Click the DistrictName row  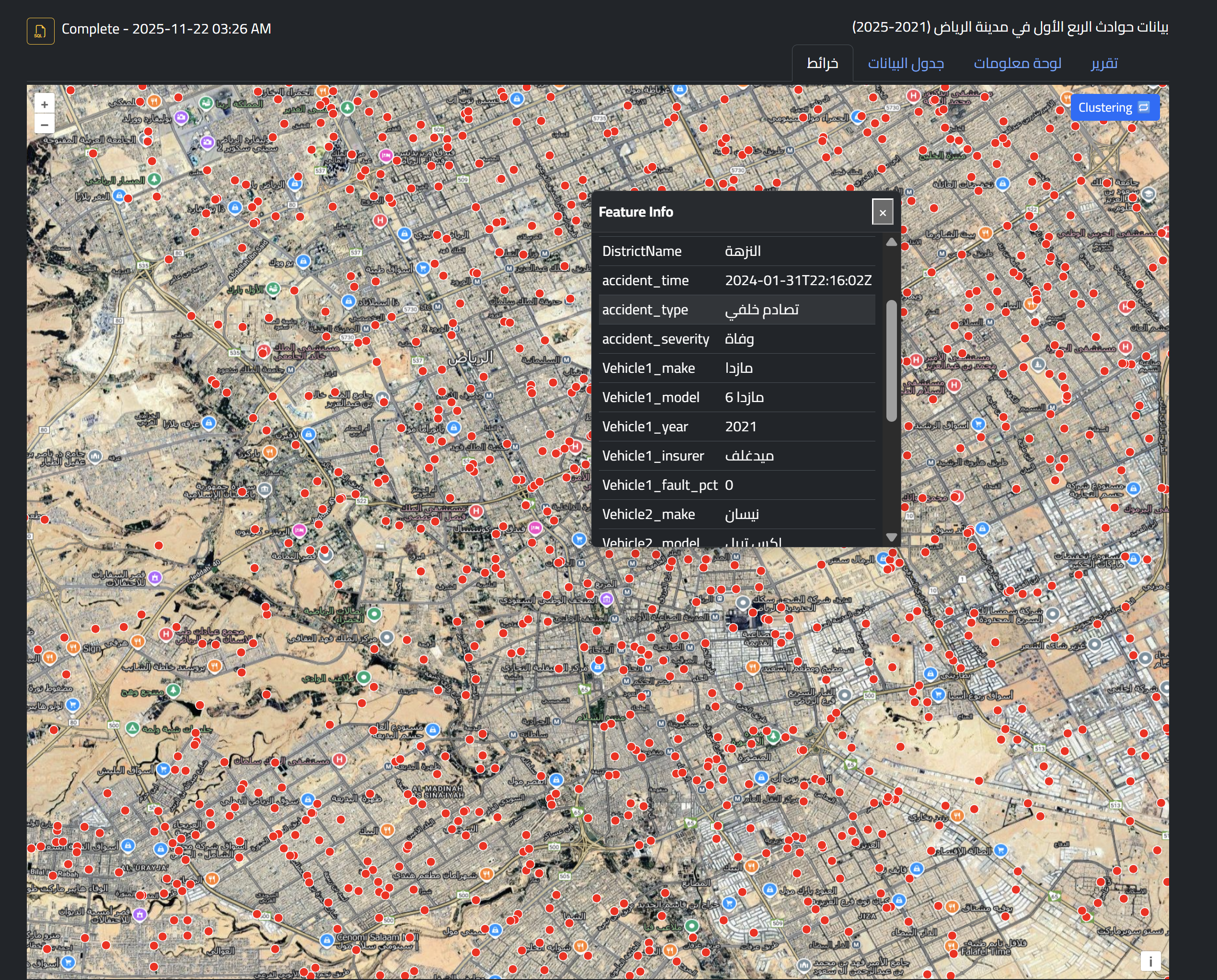(x=736, y=251)
